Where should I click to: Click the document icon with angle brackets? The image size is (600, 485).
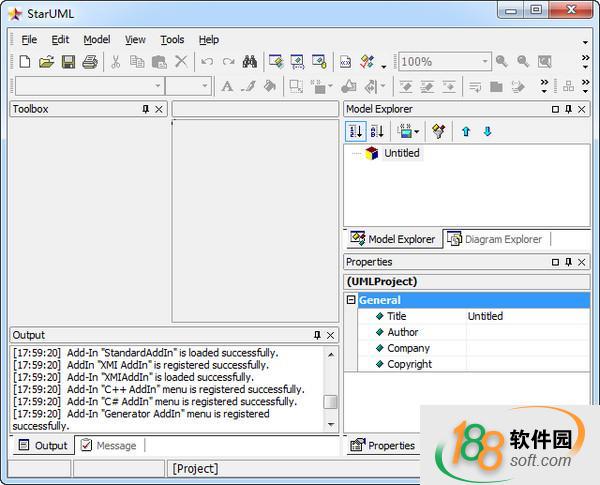(x=345, y=62)
